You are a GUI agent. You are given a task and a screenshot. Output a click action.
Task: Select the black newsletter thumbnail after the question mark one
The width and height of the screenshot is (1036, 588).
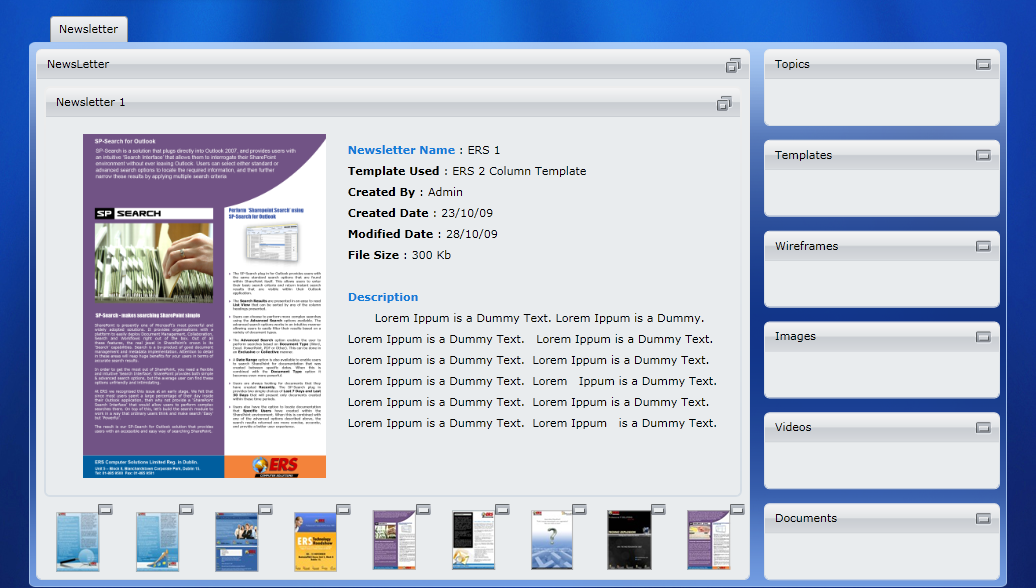tap(629, 540)
